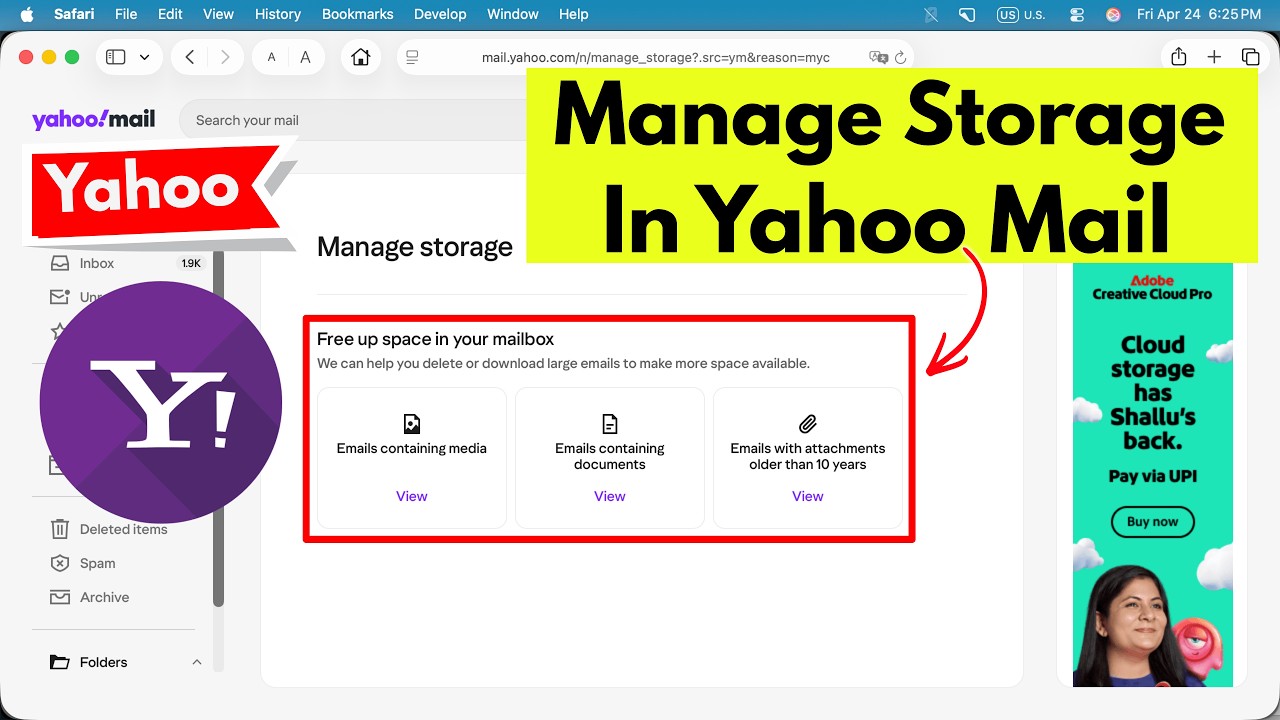The image size is (1280, 720).
Task: Show Safari tab overview
Action: pyautogui.click(x=1250, y=57)
